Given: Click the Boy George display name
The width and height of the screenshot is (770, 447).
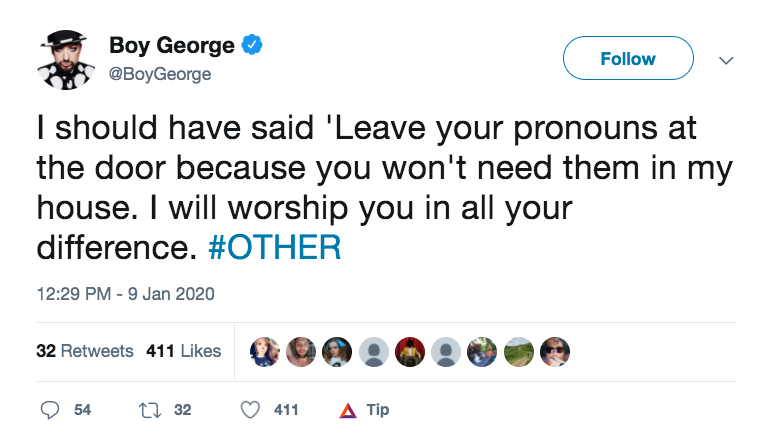Looking at the screenshot, I should click(171, 46).
